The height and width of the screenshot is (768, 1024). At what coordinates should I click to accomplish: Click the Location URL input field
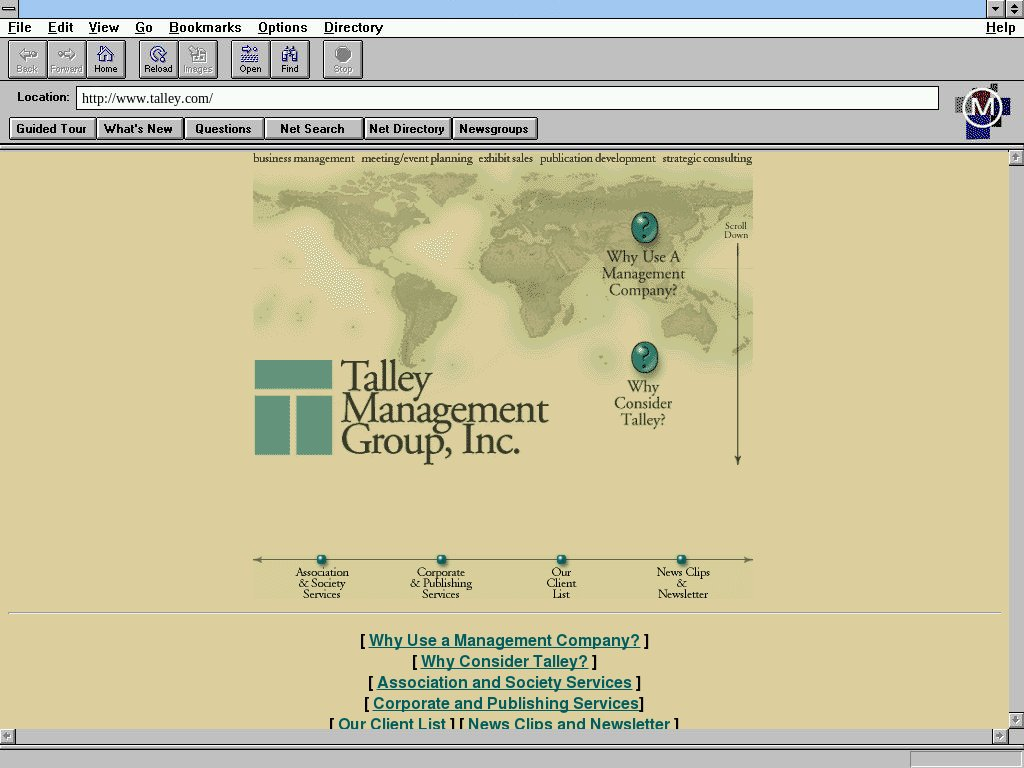pyautogui.click(x=507, y=98)
